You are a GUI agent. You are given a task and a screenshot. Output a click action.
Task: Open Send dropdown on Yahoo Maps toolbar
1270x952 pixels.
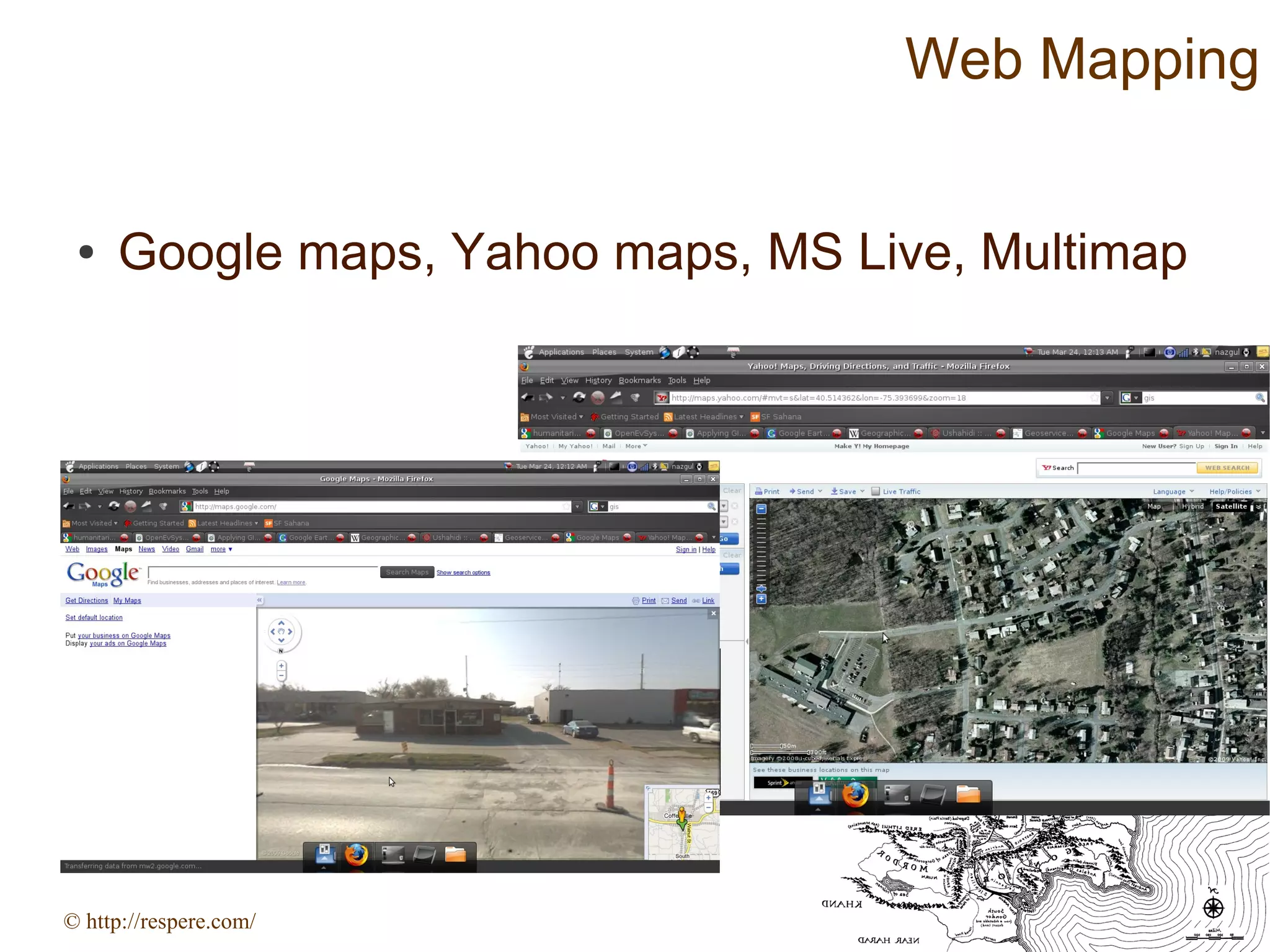click(806, 491)
